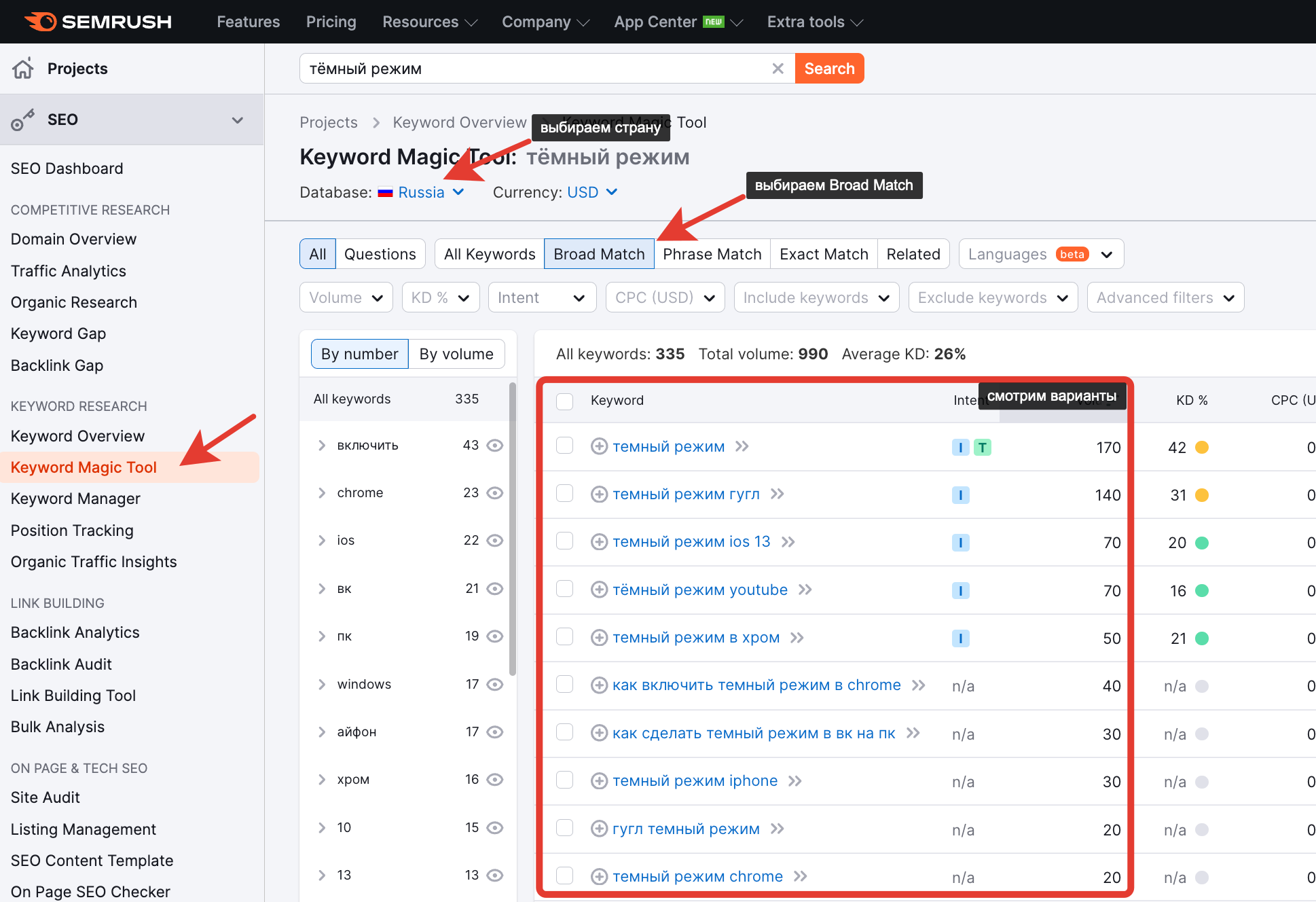
Task: Switch to the Phrase Match tab
Action: click(712, 254)
